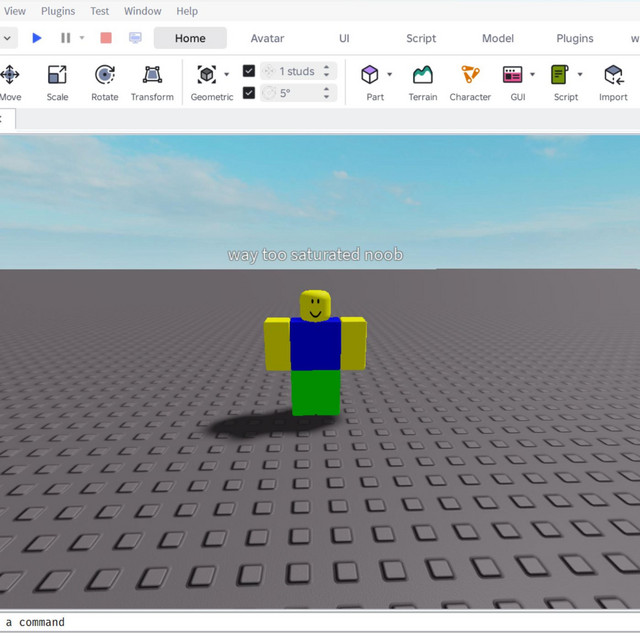
Task: Expand the Script tool dropdown arrow
Action: (580, 74)
